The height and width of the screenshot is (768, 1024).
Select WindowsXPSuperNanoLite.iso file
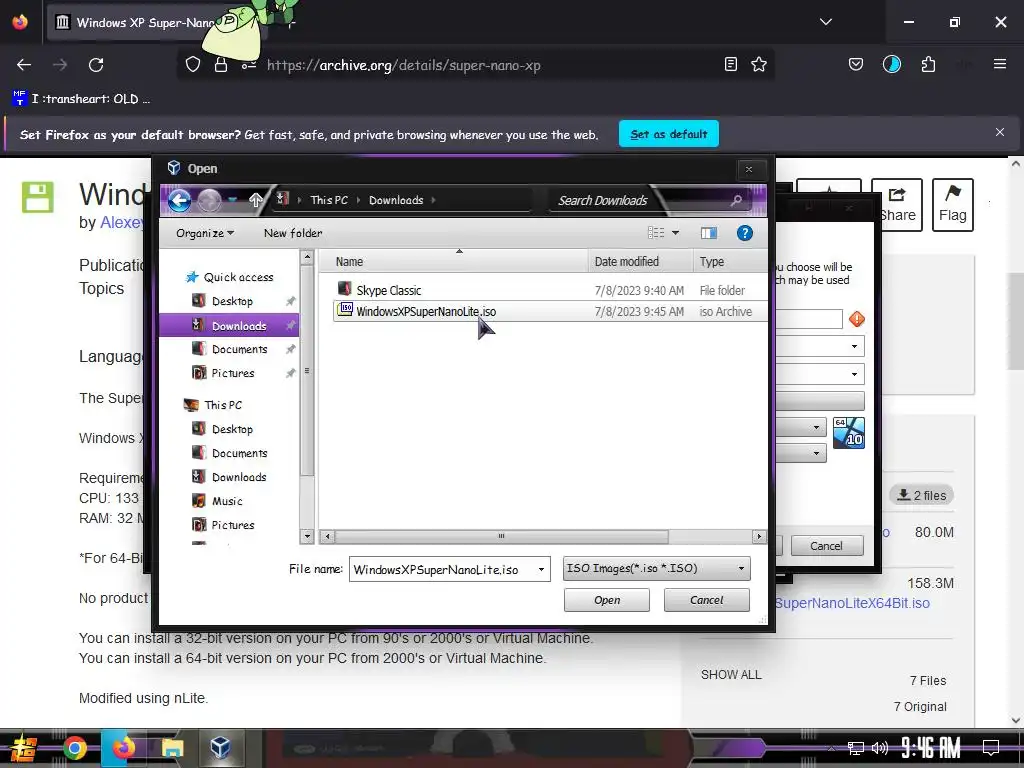550,312
